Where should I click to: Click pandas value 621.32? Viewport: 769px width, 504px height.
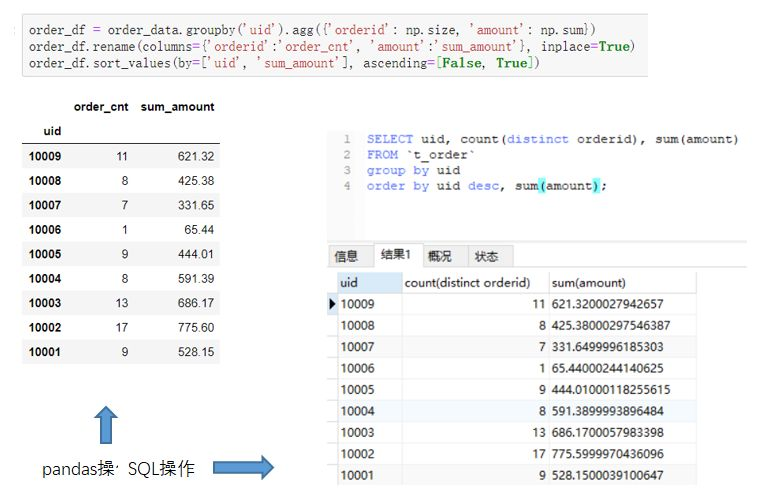pos(196,156)
